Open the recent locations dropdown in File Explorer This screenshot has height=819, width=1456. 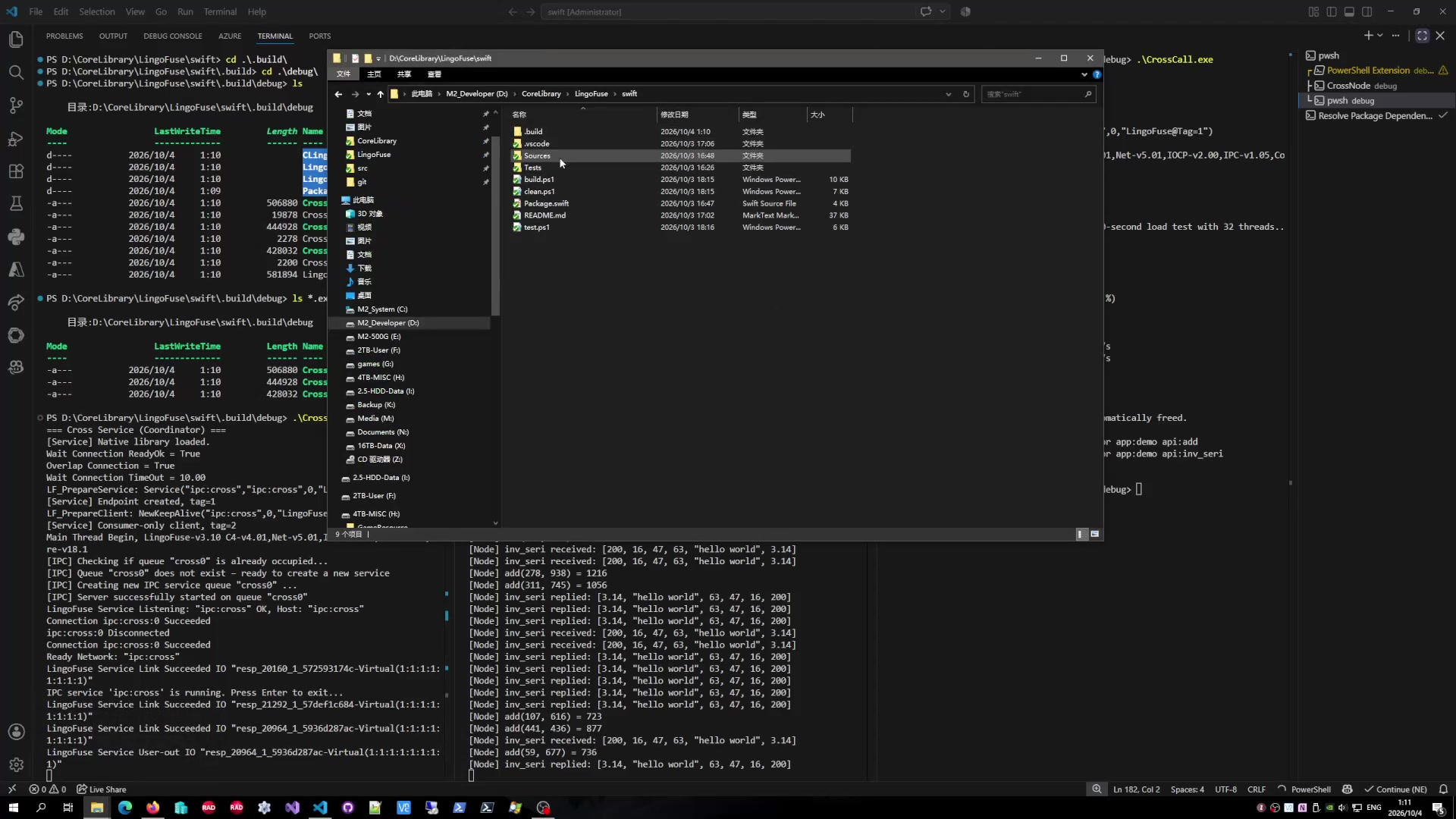point(369,94)
